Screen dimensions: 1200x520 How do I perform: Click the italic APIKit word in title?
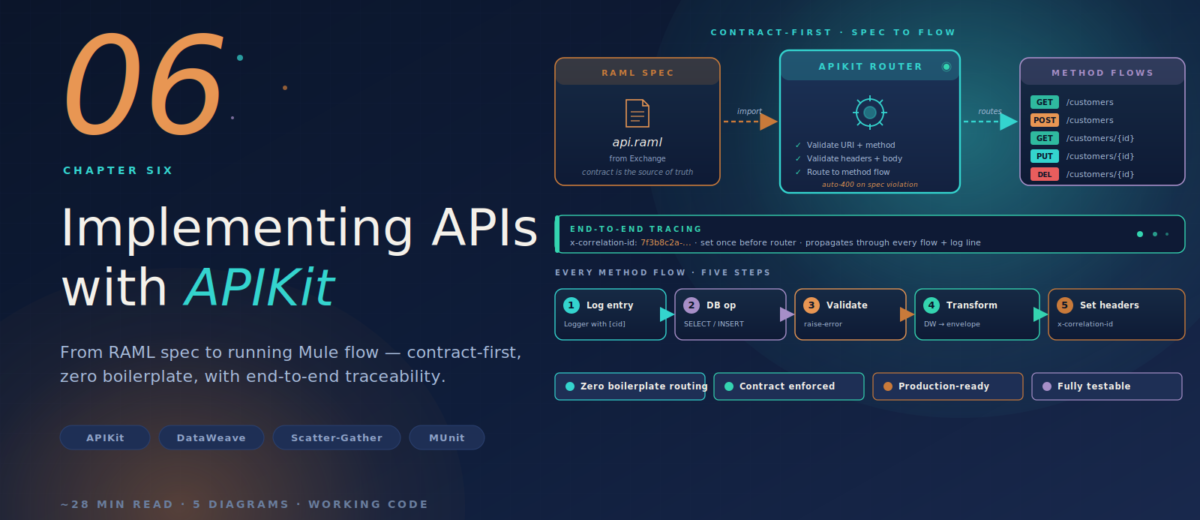coord(259,288)
